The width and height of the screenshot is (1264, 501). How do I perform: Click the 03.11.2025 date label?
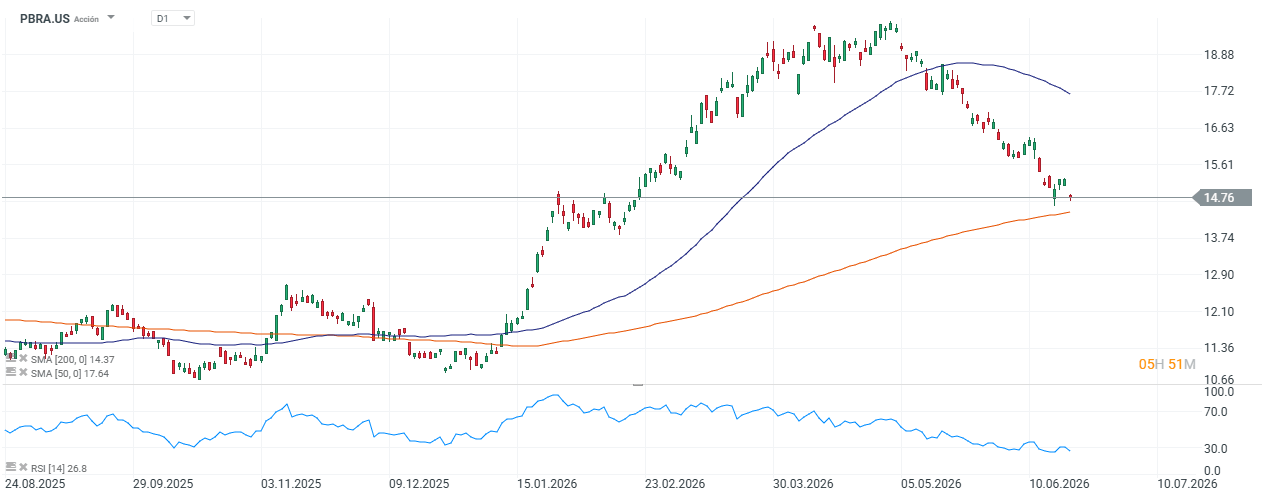pos(292,483)
